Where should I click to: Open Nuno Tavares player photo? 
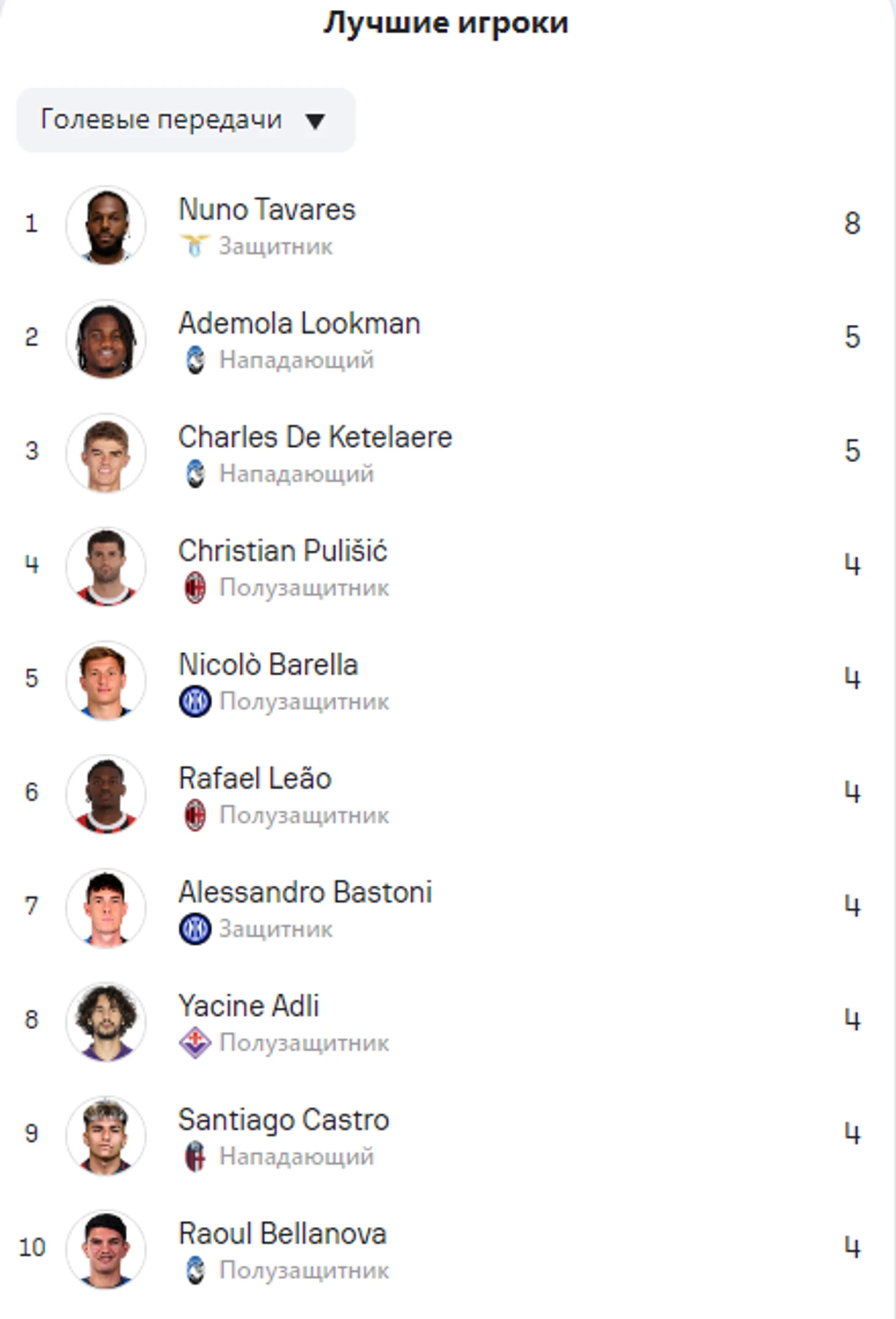pyautogui.click(x=106, y=225)
